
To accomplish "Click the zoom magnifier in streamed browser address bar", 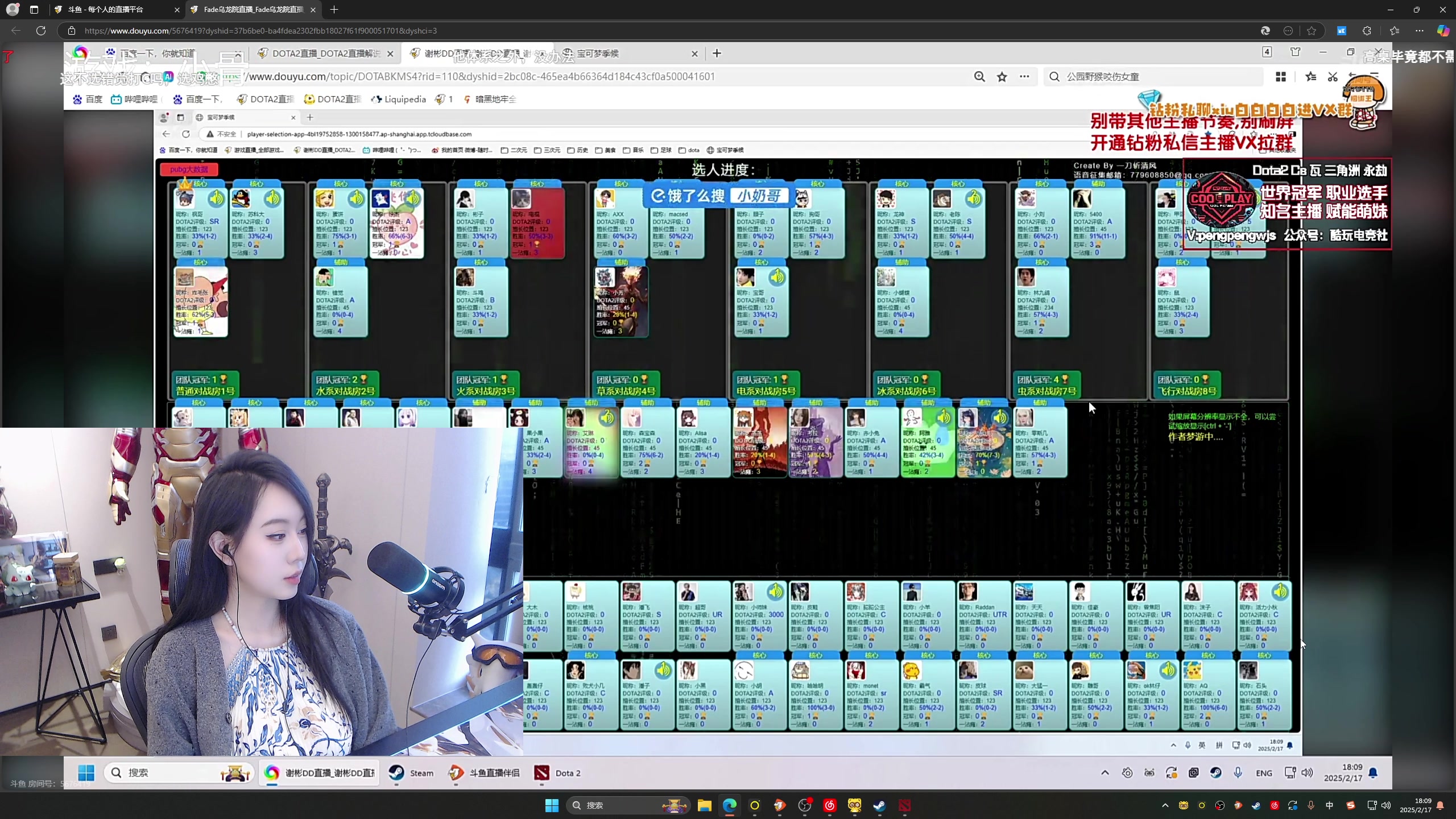I will [979, 77].
